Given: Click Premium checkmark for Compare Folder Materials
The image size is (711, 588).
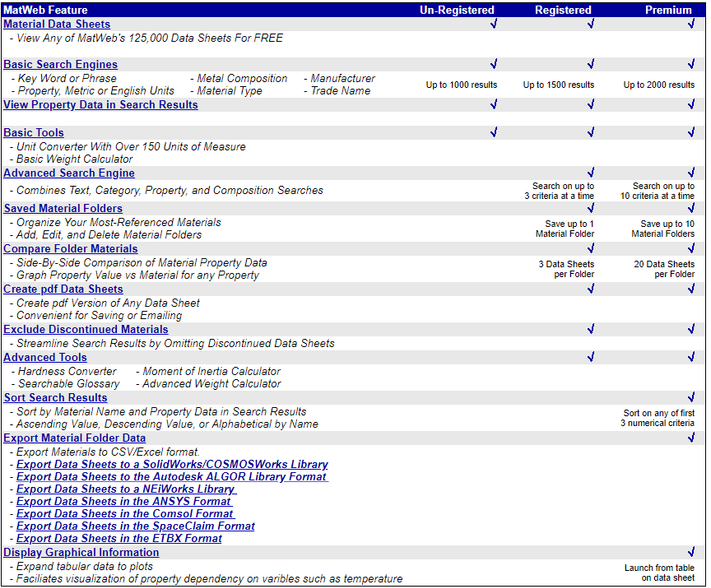Looking at the screenshot, I should (x=691, y=248).
